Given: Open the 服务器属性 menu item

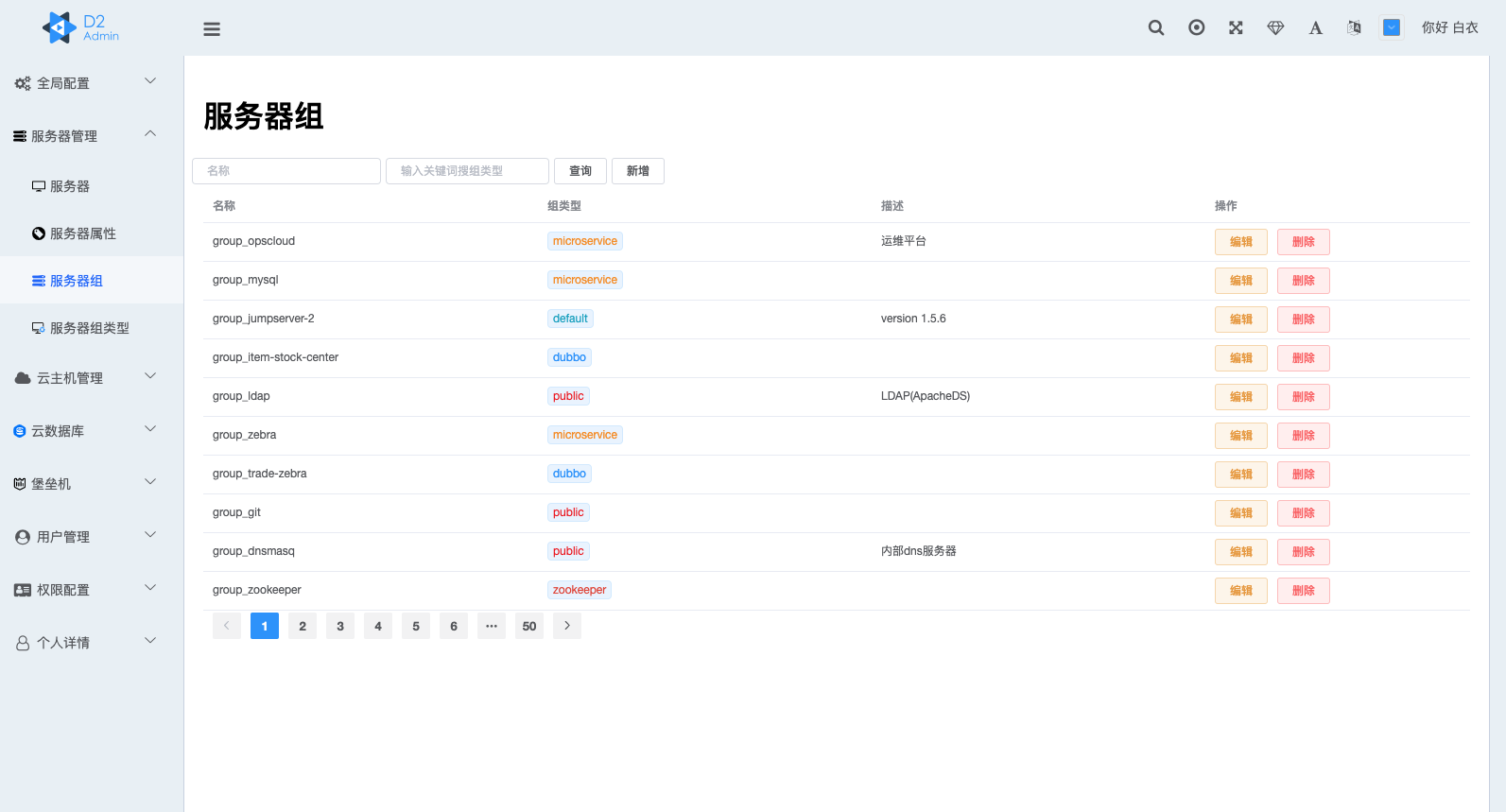Looking at the screenshot, I should click(82, 233).
